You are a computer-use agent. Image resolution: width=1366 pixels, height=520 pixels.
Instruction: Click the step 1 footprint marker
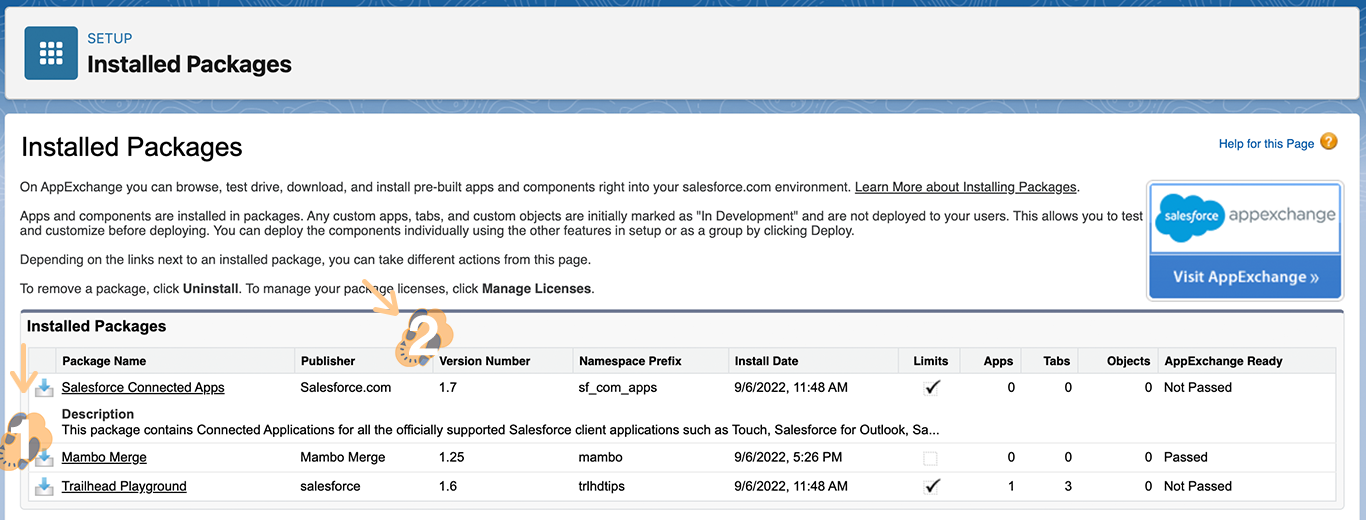[x=22, y=440]
